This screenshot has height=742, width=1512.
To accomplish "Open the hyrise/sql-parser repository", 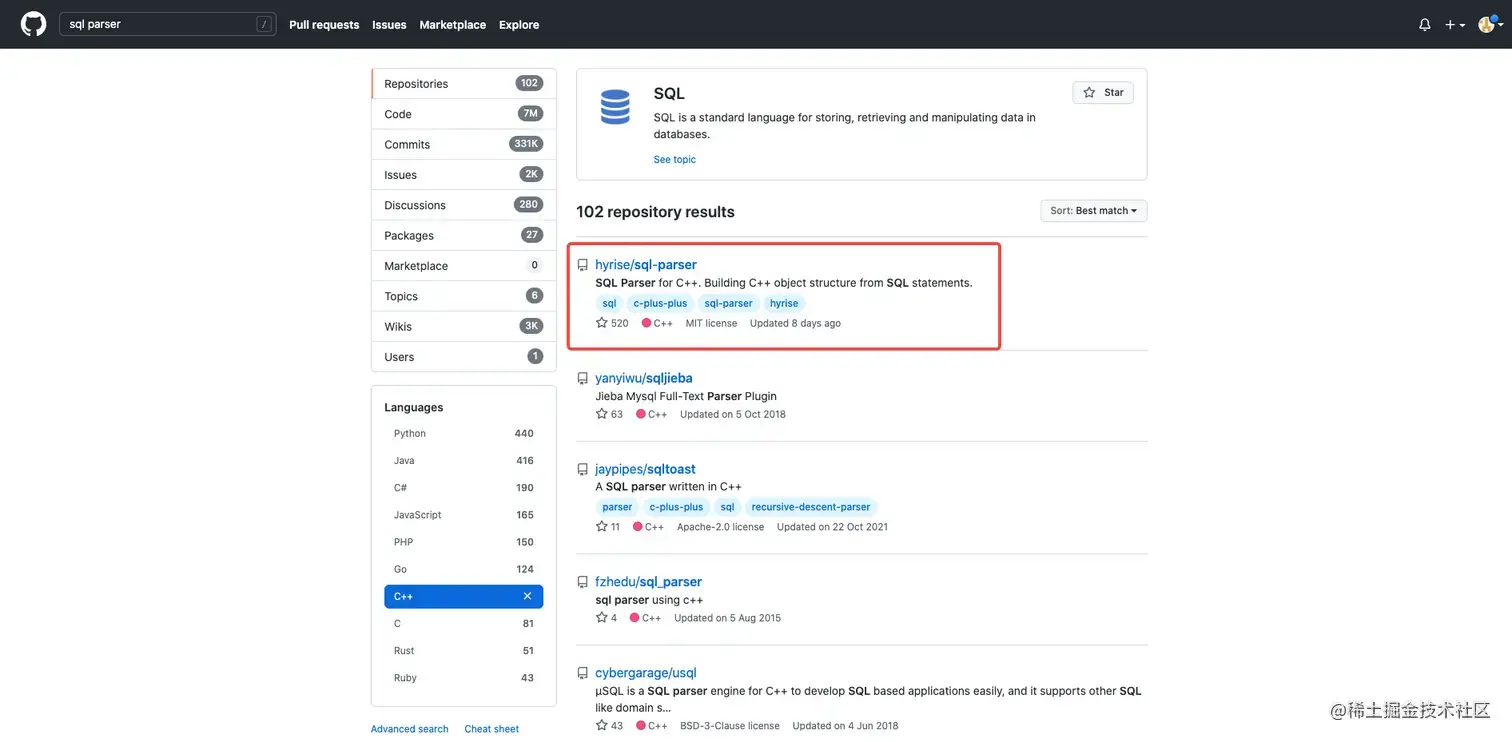I will tap(646, 265).
